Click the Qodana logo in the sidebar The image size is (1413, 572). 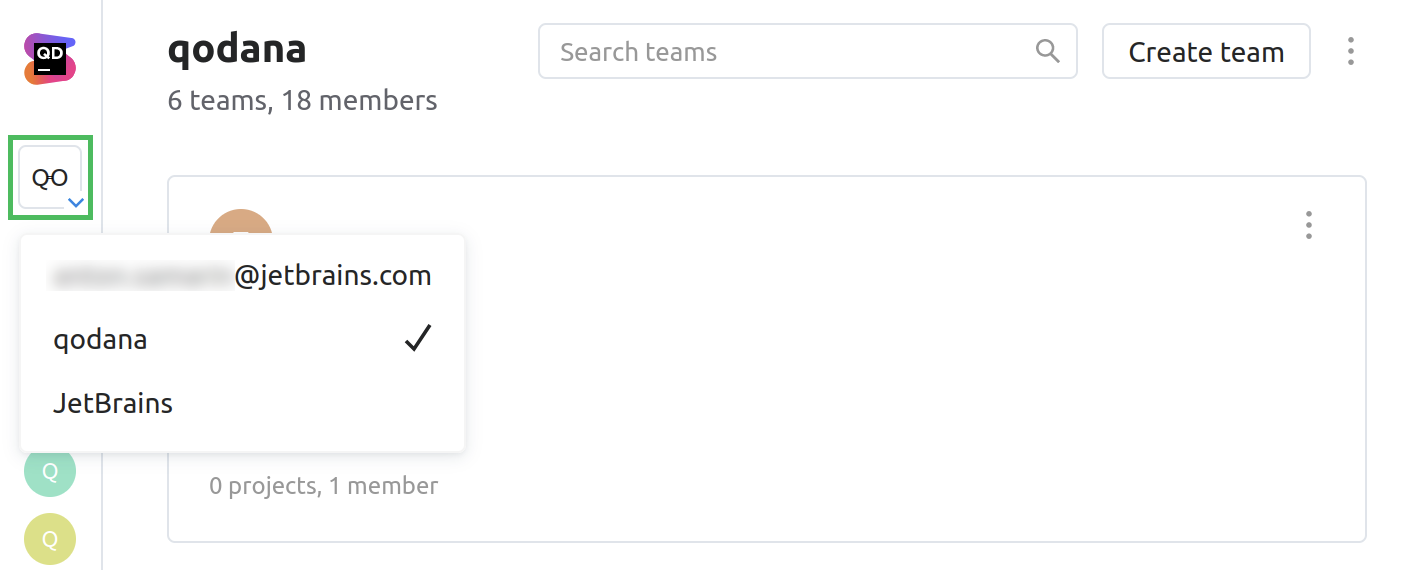[50, 59]
